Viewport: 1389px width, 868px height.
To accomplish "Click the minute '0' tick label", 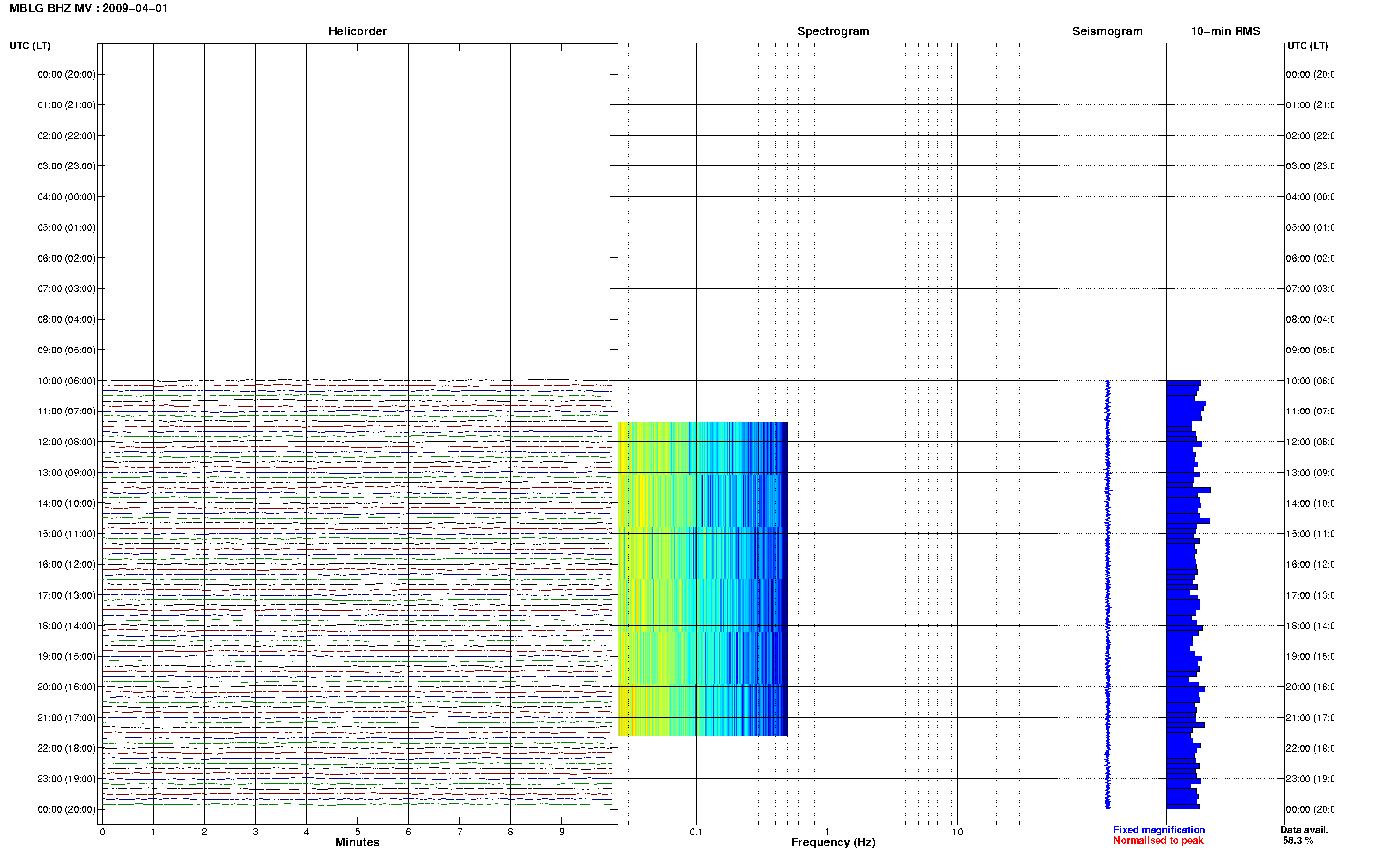I will [x=102, y=832].
